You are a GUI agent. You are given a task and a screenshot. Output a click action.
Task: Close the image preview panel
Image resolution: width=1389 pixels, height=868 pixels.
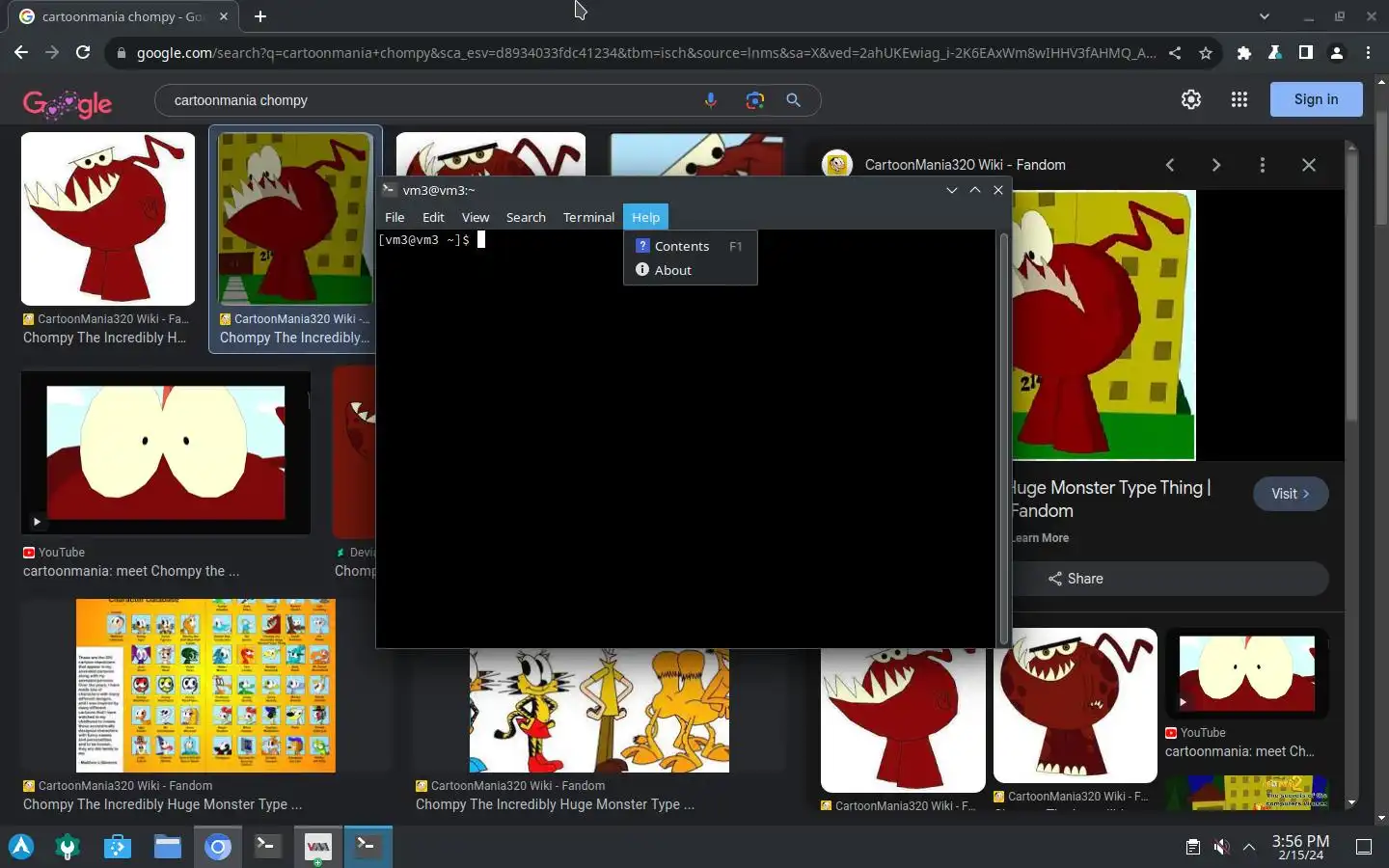(x=1309, y=165)
